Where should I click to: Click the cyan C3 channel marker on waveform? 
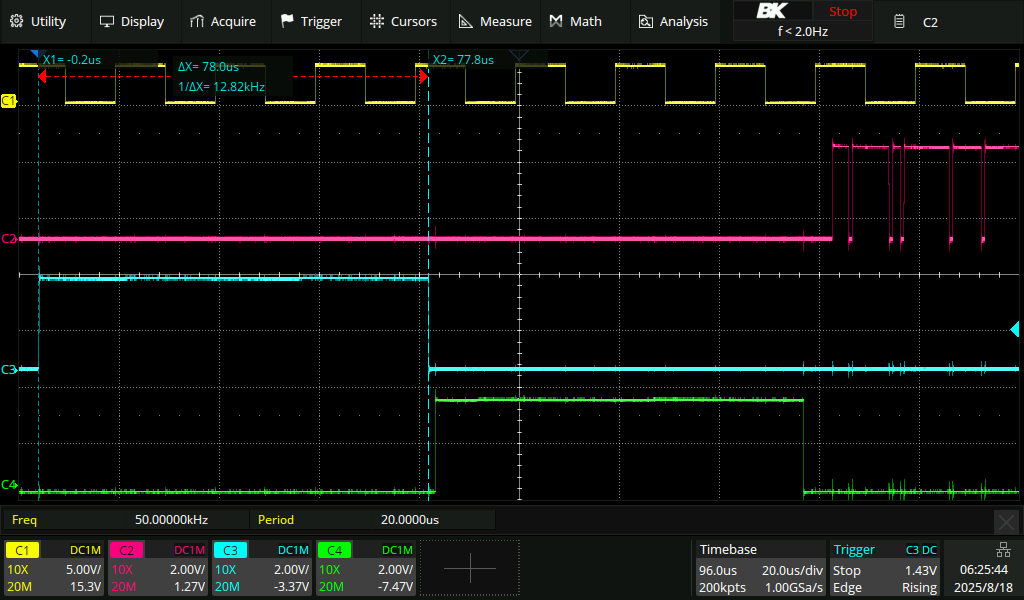pos(8,369)
